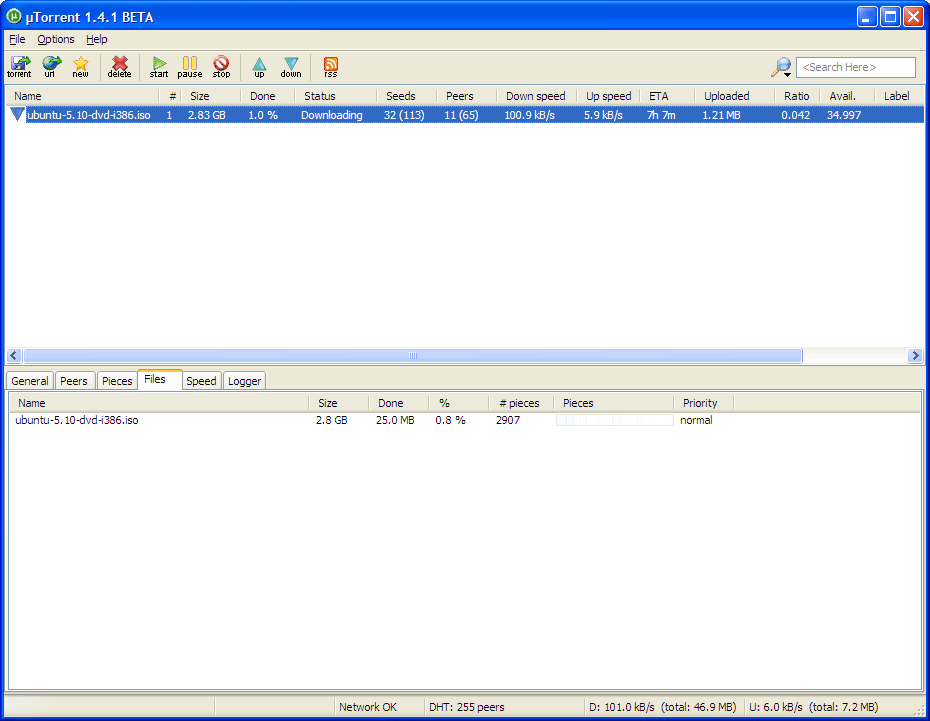930x721 pixels.
Task: Click the yellow Pause torrent icon
Action: tap(190, 66)
